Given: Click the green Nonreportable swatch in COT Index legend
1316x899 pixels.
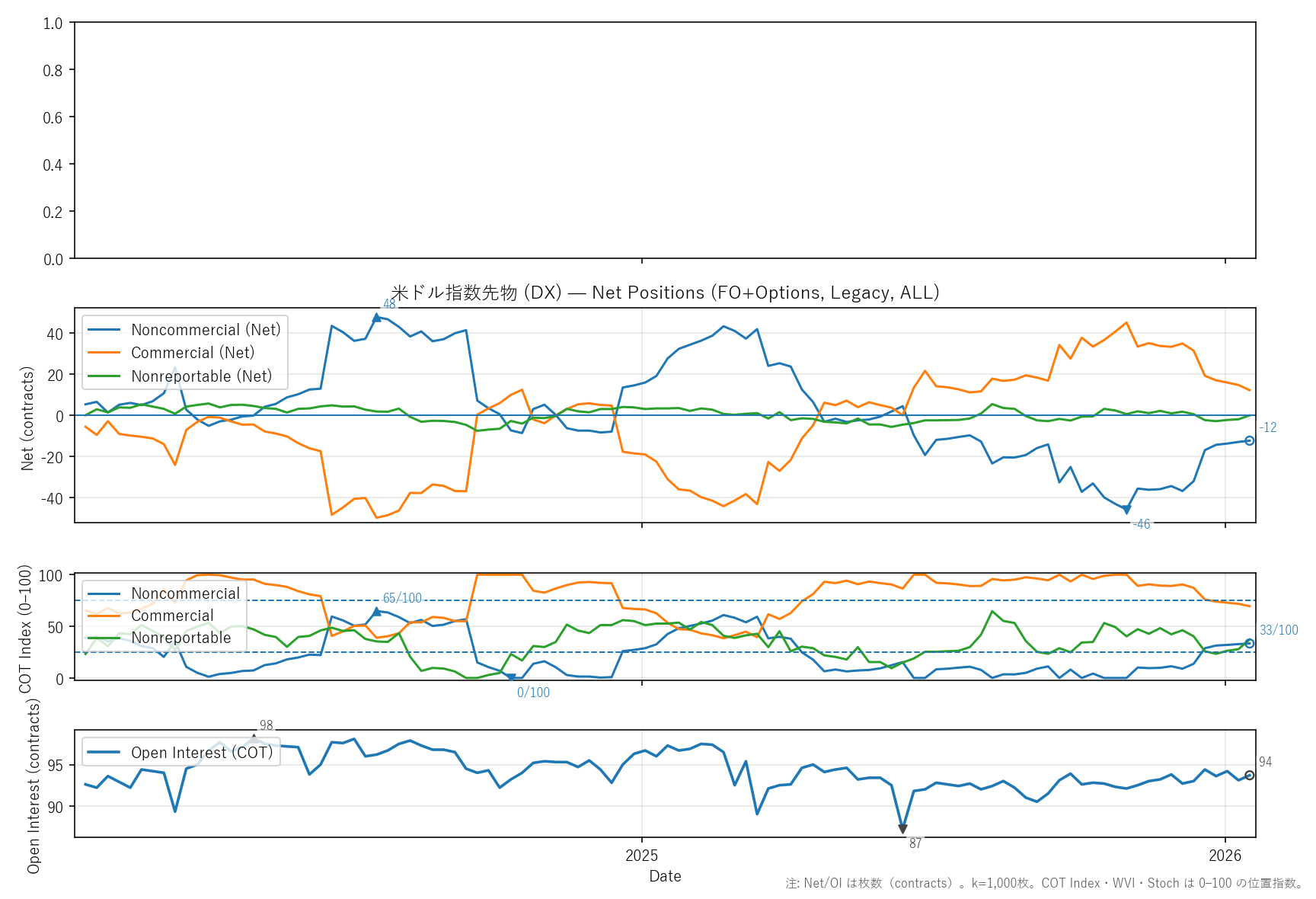Looking at the screenshot, I should pyautogui.click(x=104, y=638).
